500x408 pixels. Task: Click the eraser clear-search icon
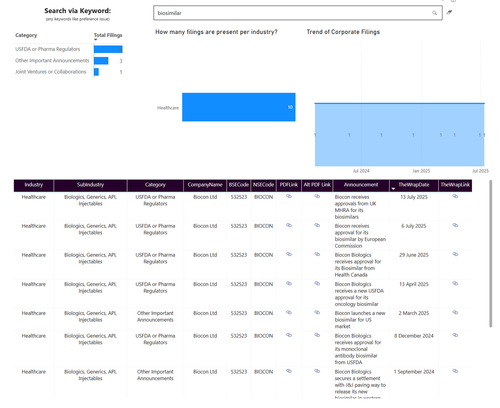click(449, 12)
